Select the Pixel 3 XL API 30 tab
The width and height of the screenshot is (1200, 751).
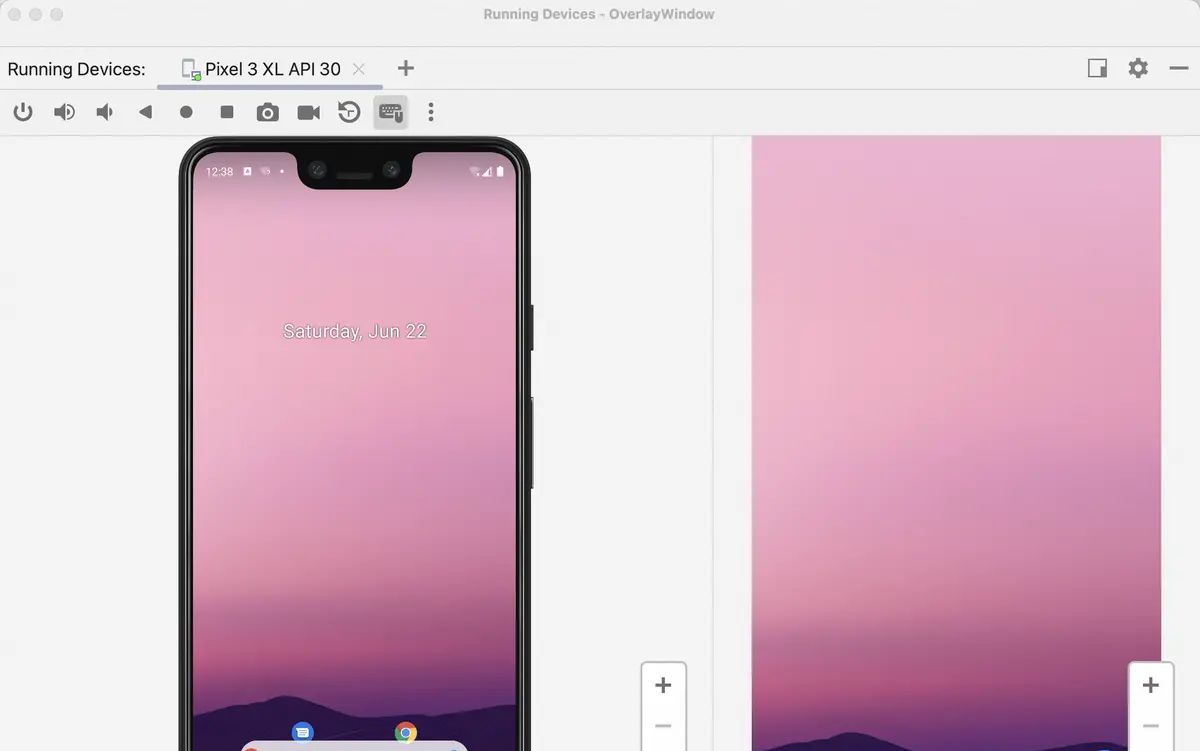(270, 69)
